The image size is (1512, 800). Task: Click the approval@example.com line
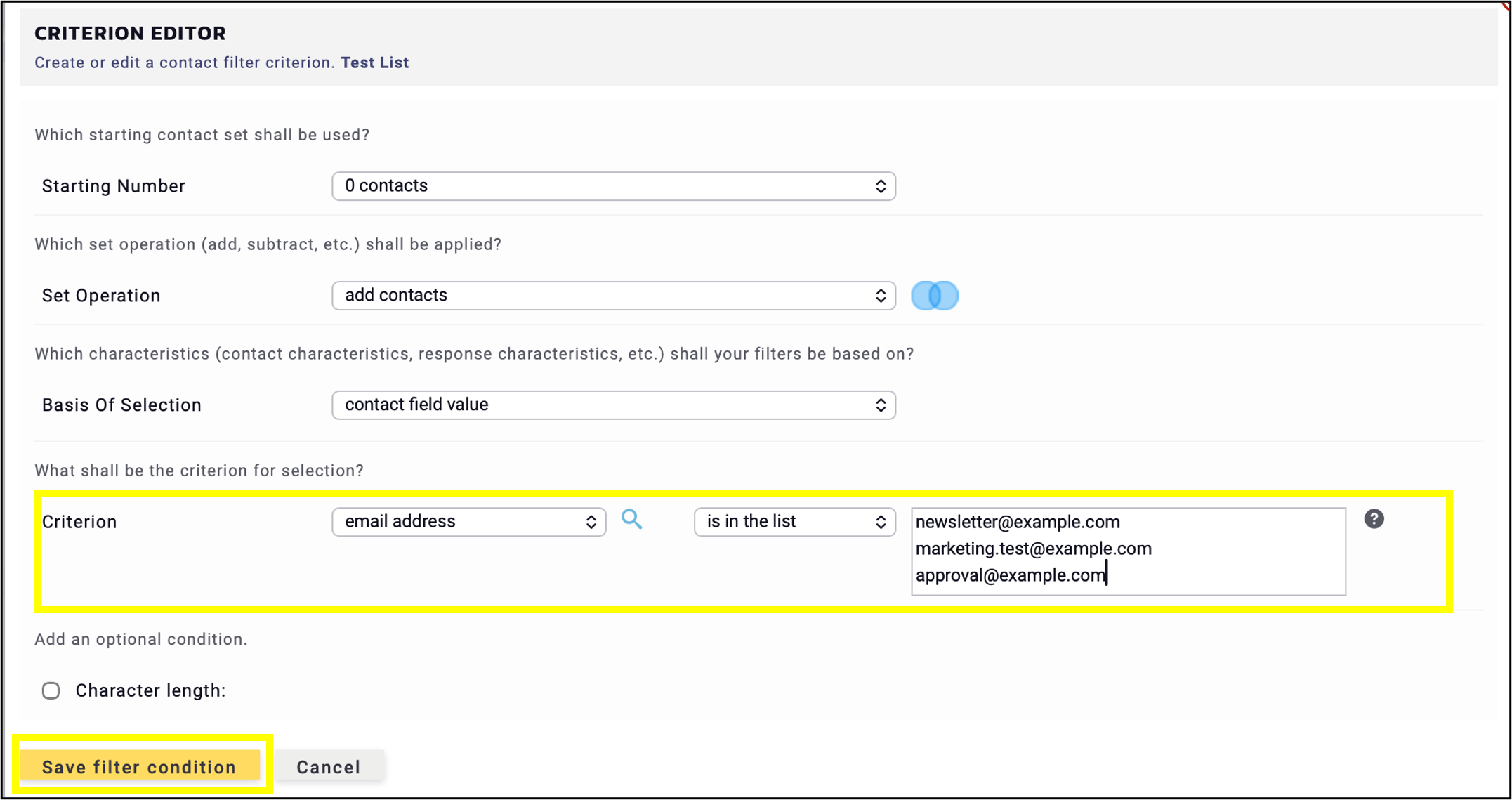pos(1010,575)
